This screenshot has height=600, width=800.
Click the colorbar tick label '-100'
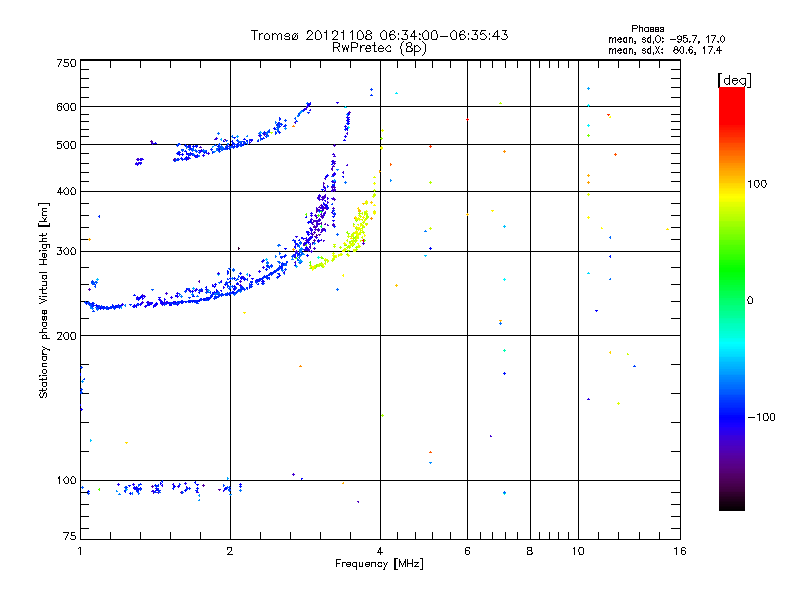[x=761, y=417]
